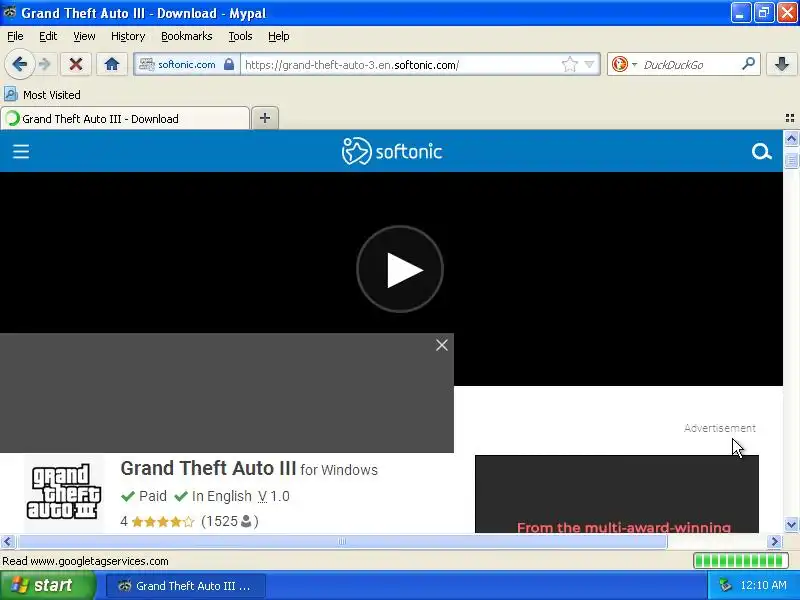Click the forward navigation arrow
Image resolution: width=800 pixels, height=600 pixels.
(x=45, y=64)
